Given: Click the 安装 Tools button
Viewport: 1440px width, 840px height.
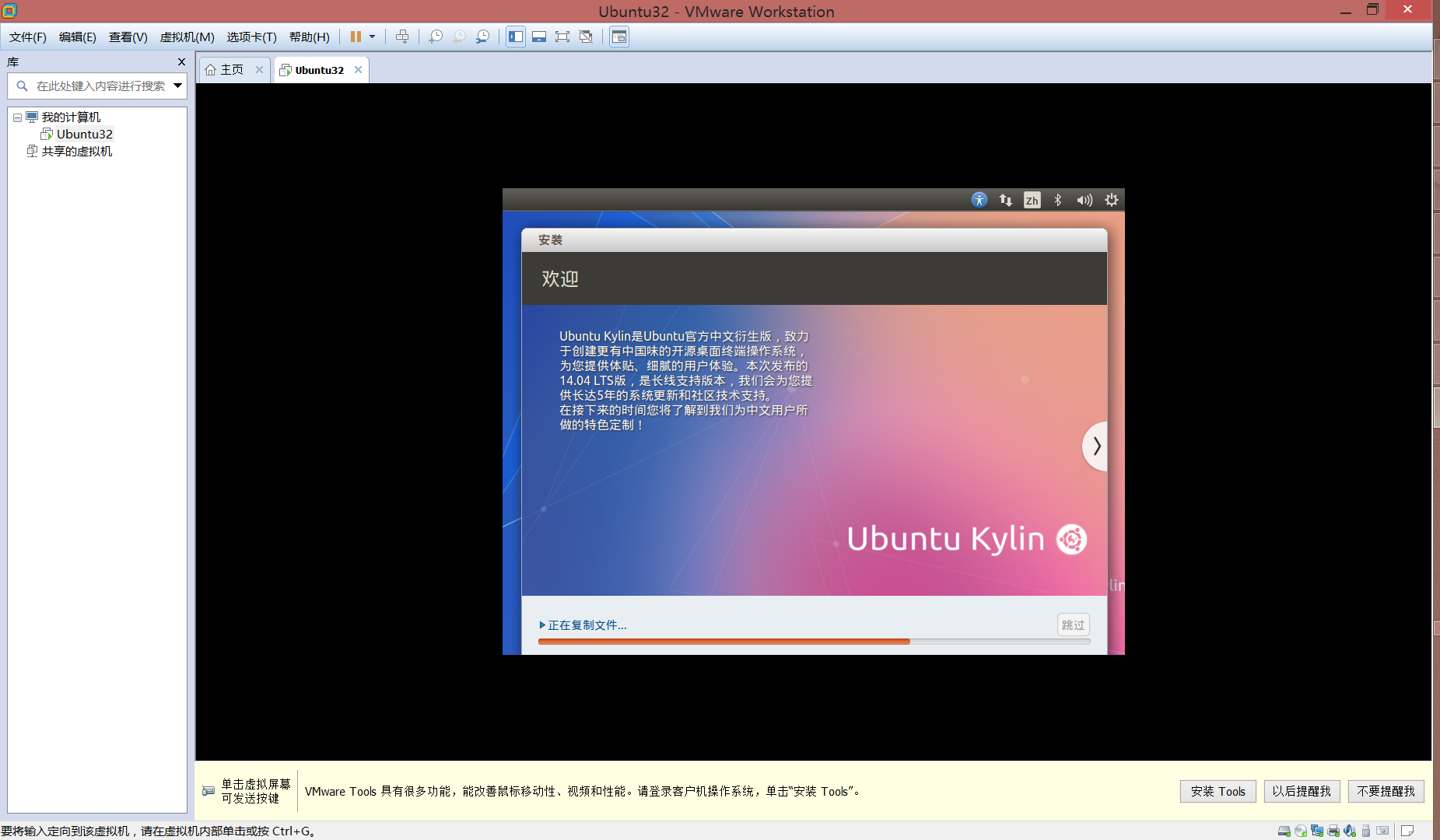Looking at the screenshot, I should (x=1218, y=791).
